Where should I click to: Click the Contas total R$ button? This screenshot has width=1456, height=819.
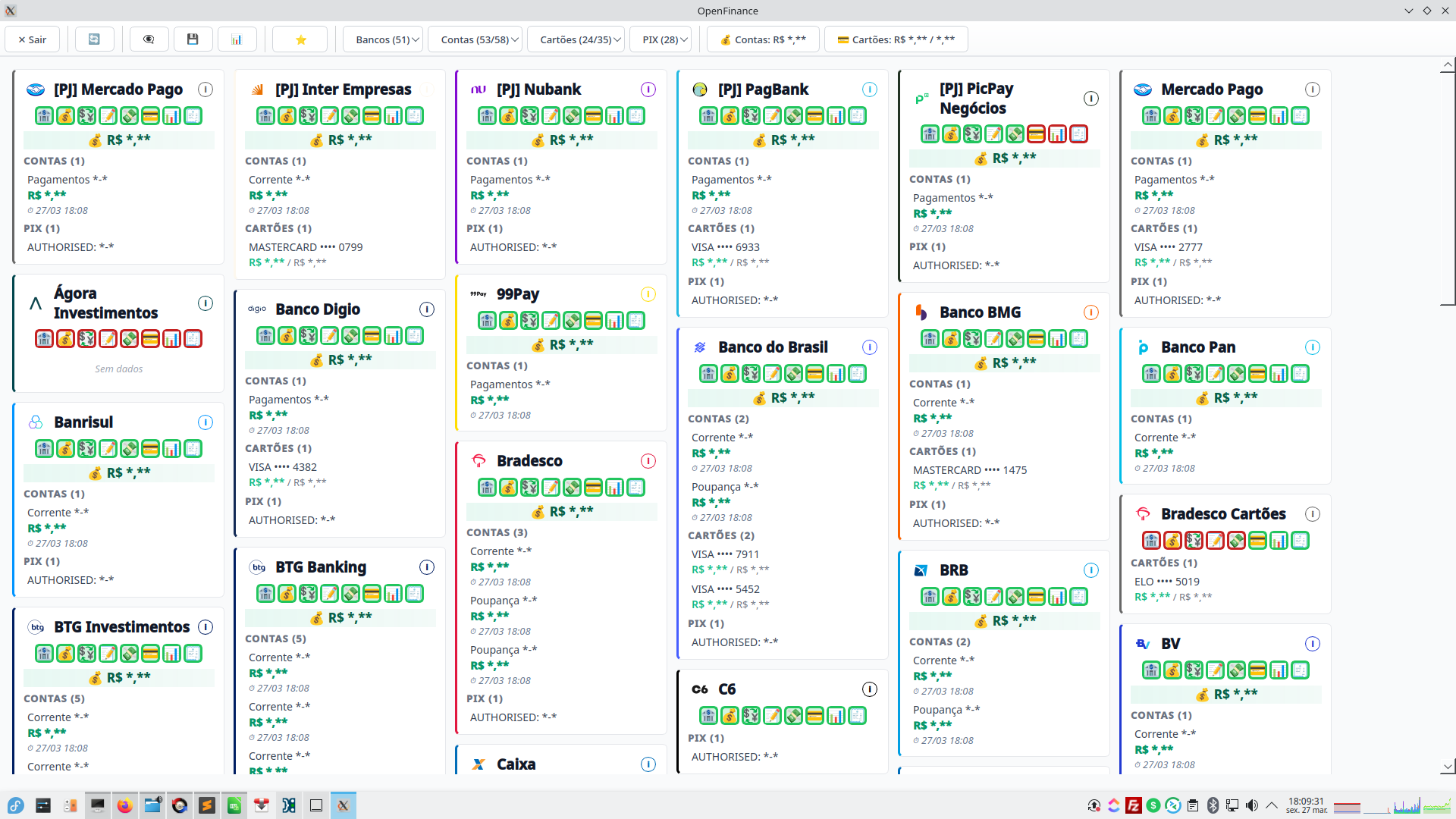click(762, 39)
